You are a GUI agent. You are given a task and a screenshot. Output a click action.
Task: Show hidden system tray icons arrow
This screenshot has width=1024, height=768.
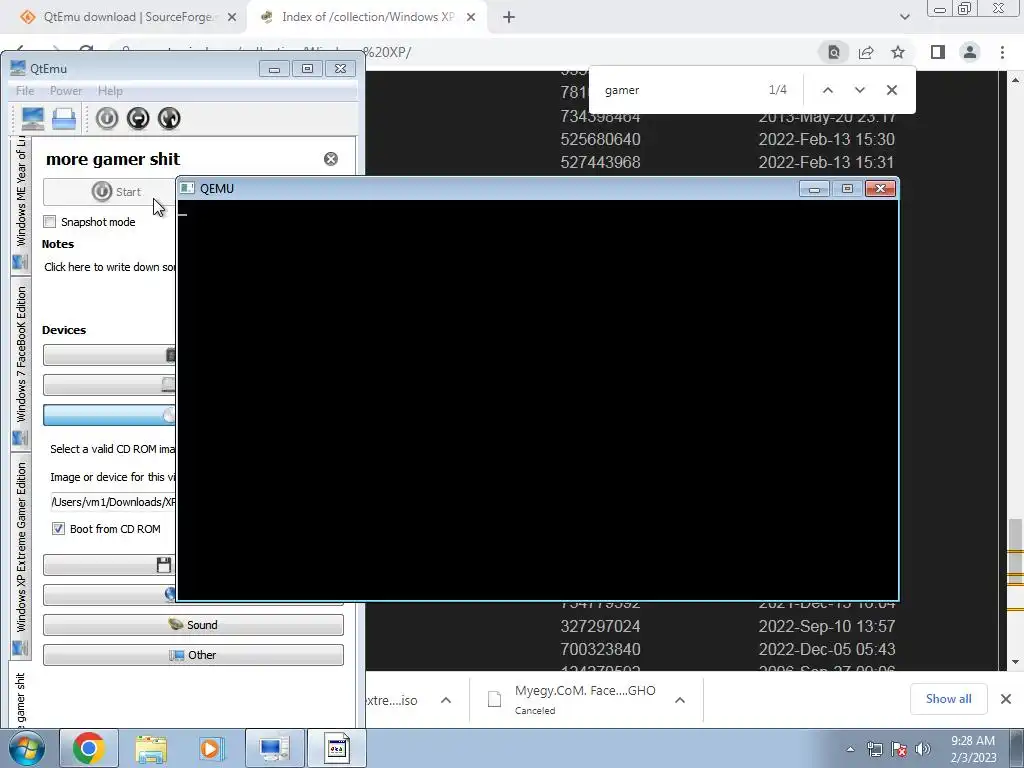850,749
